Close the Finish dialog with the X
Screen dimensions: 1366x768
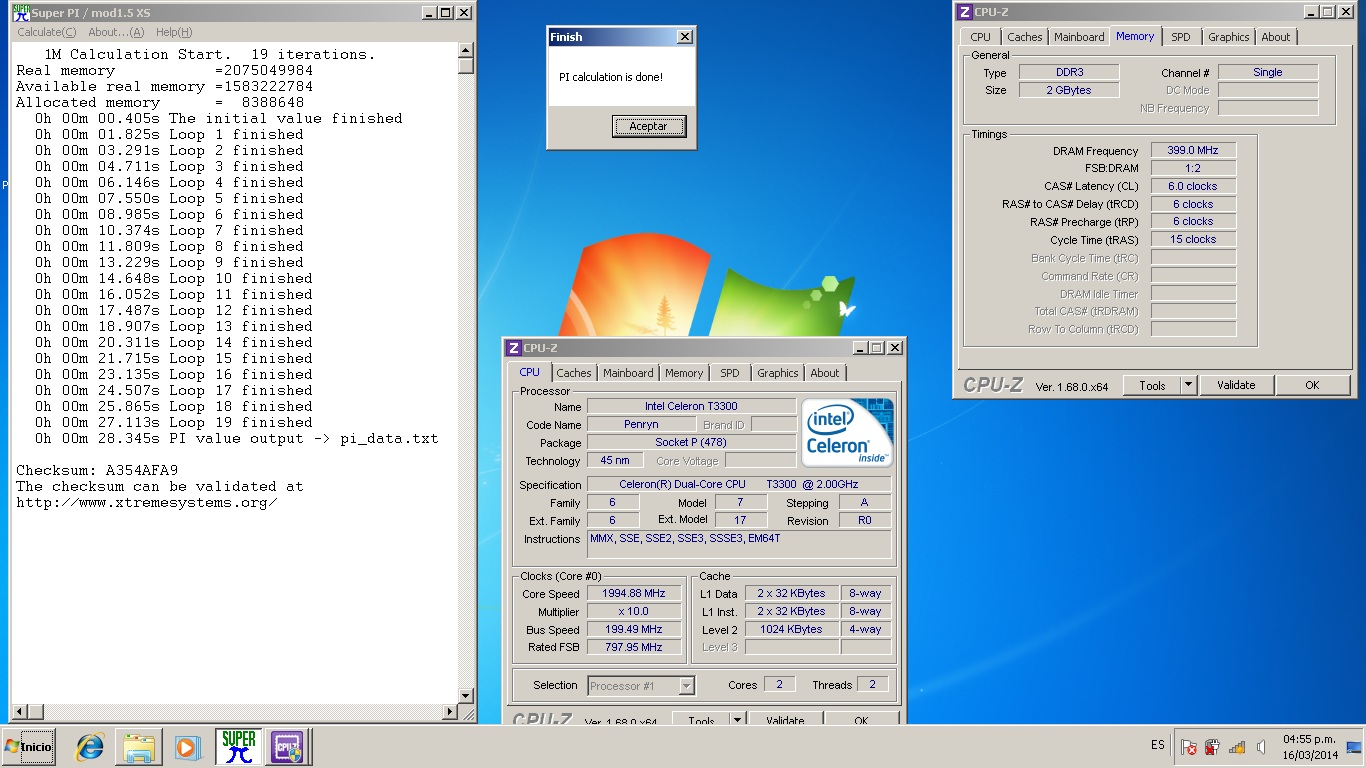click(684, 37)
